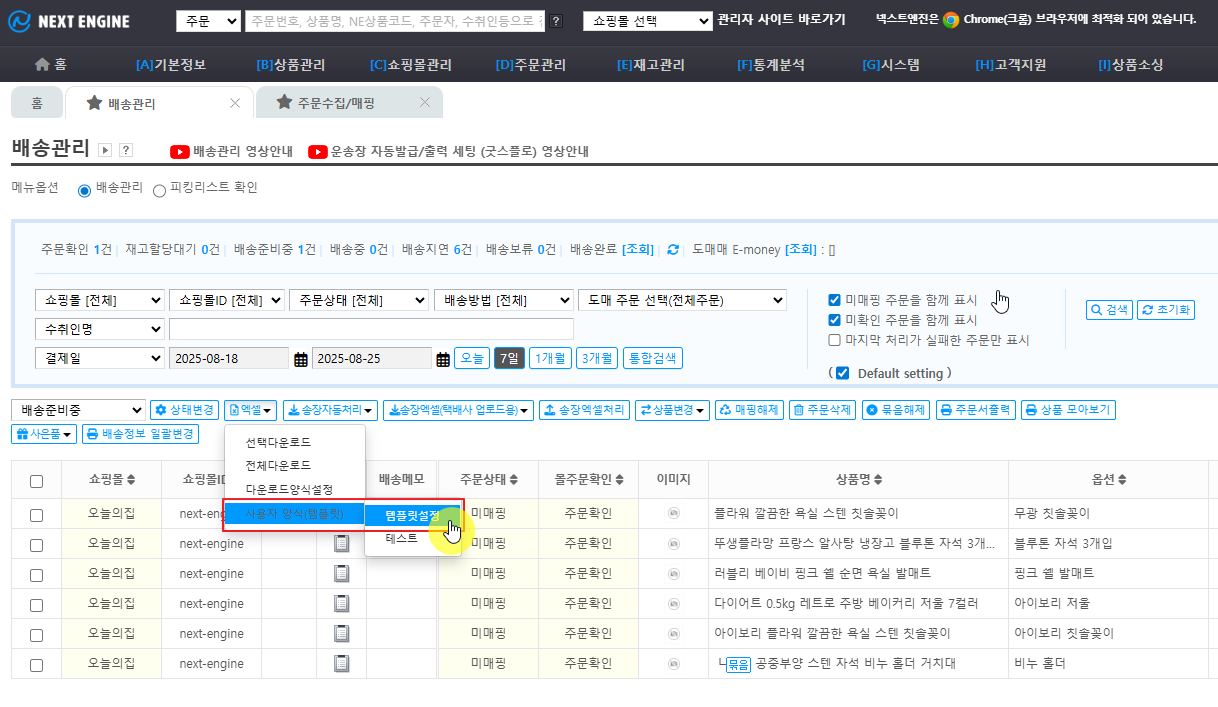Close the 배송관리 tab with its X

[x=235, y=103]
